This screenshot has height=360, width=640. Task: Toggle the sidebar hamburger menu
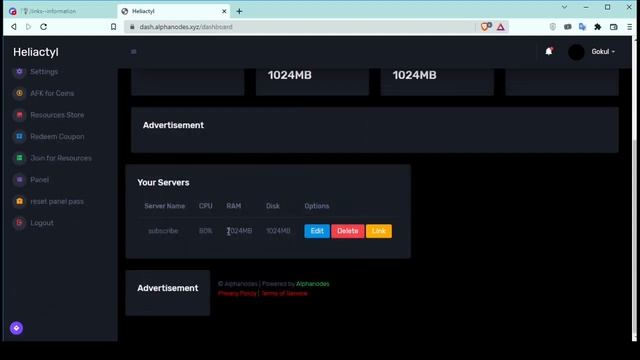(x=133, y=51)
